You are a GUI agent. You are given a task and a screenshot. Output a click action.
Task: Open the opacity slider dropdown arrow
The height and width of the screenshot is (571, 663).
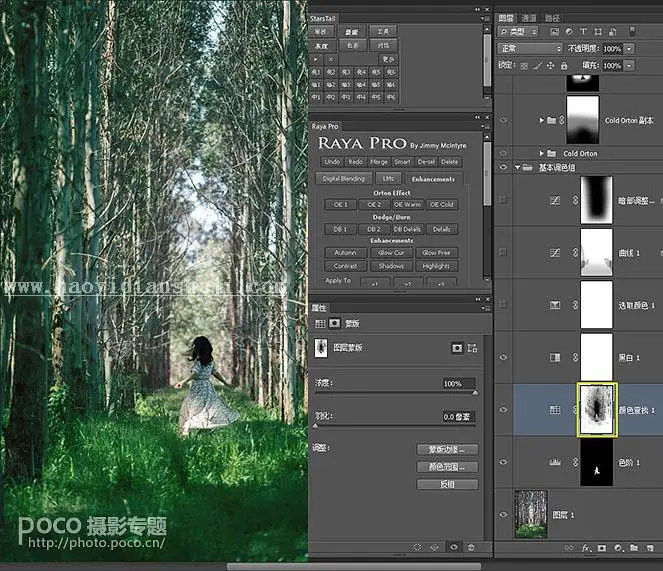tap(630, 49)
